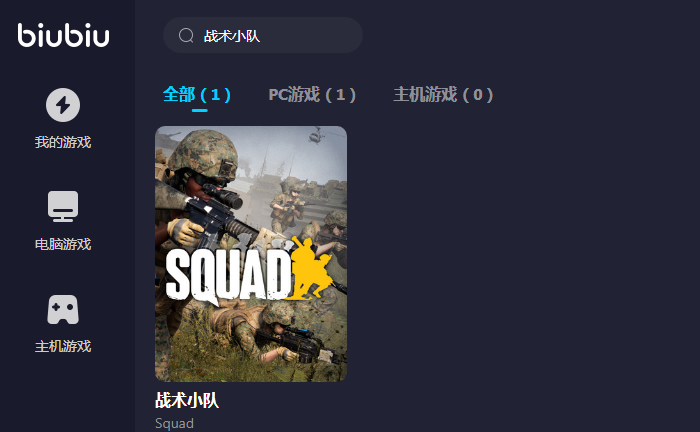This screenshot has height=432, width=700.
Task: Click the magnifier search icon
Action: coord(186,35)
